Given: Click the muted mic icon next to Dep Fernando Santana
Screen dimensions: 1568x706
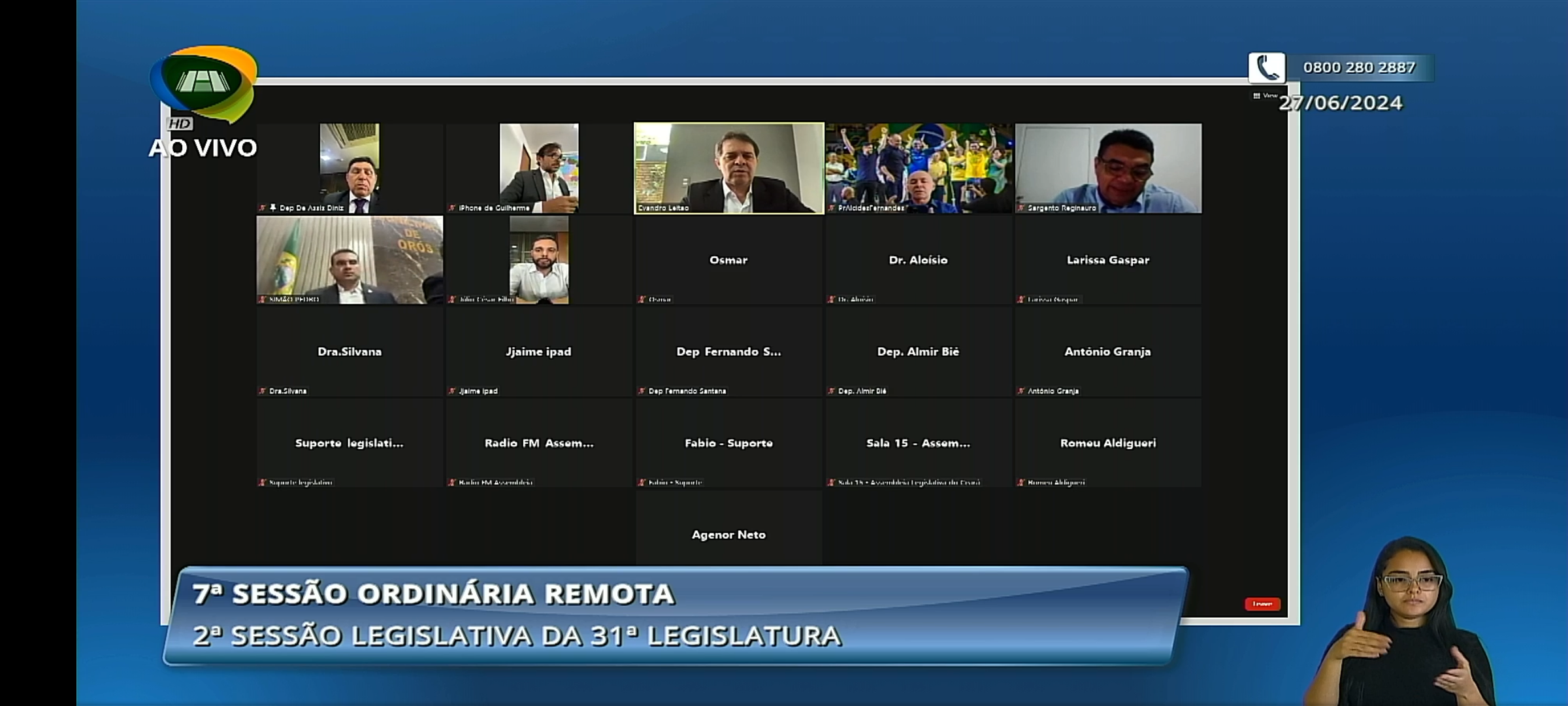Looking at the screenshot, I should pyautogui.click(x=642, y=391).
